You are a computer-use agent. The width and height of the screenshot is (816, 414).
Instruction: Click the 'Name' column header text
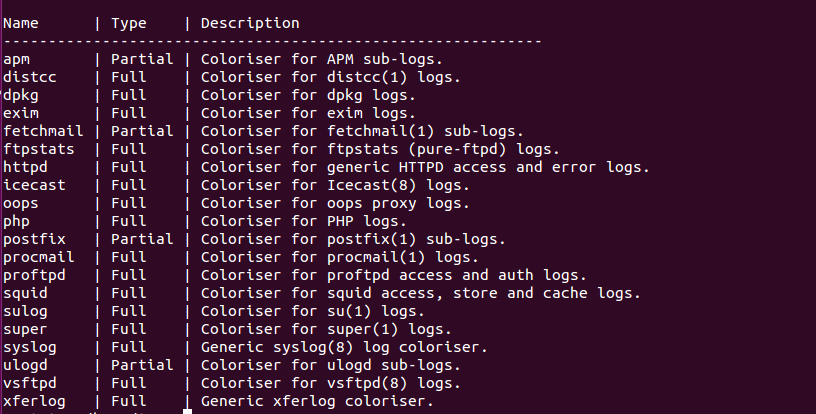[x=21, y=23]
